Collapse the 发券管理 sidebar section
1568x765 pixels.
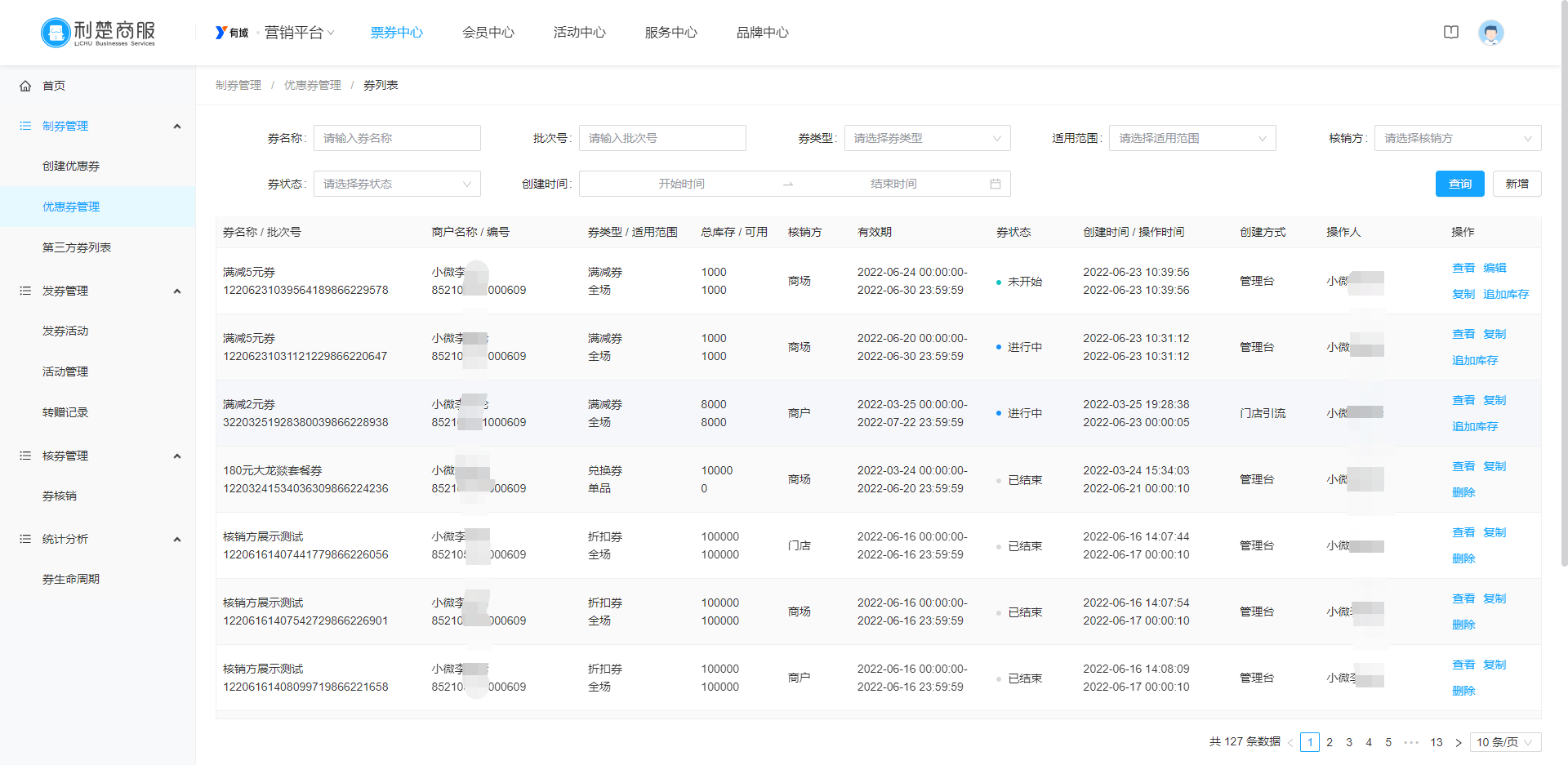pyautogui.click(x=177, y=291)
